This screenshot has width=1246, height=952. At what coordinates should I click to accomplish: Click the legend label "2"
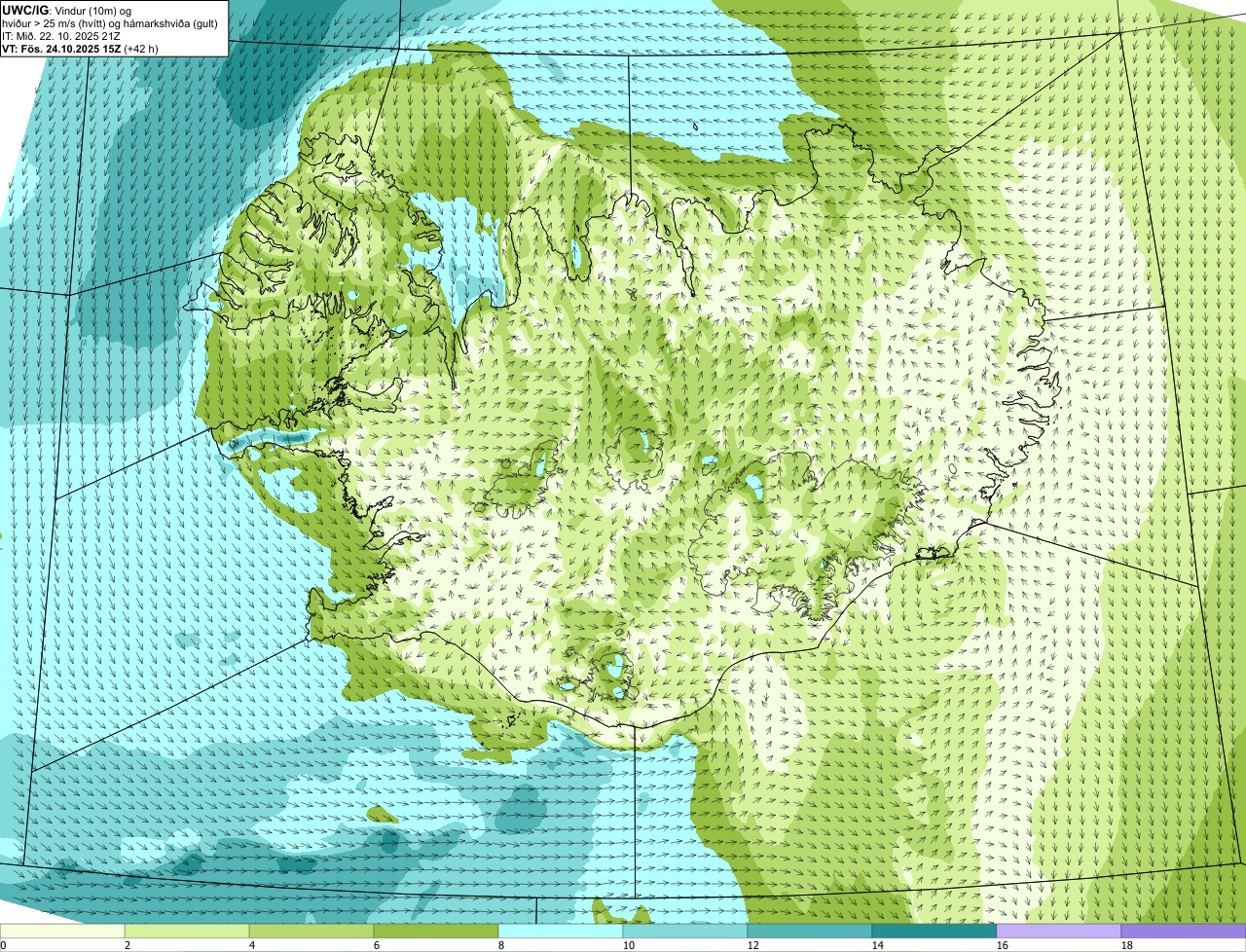click(x=128, y=945)
